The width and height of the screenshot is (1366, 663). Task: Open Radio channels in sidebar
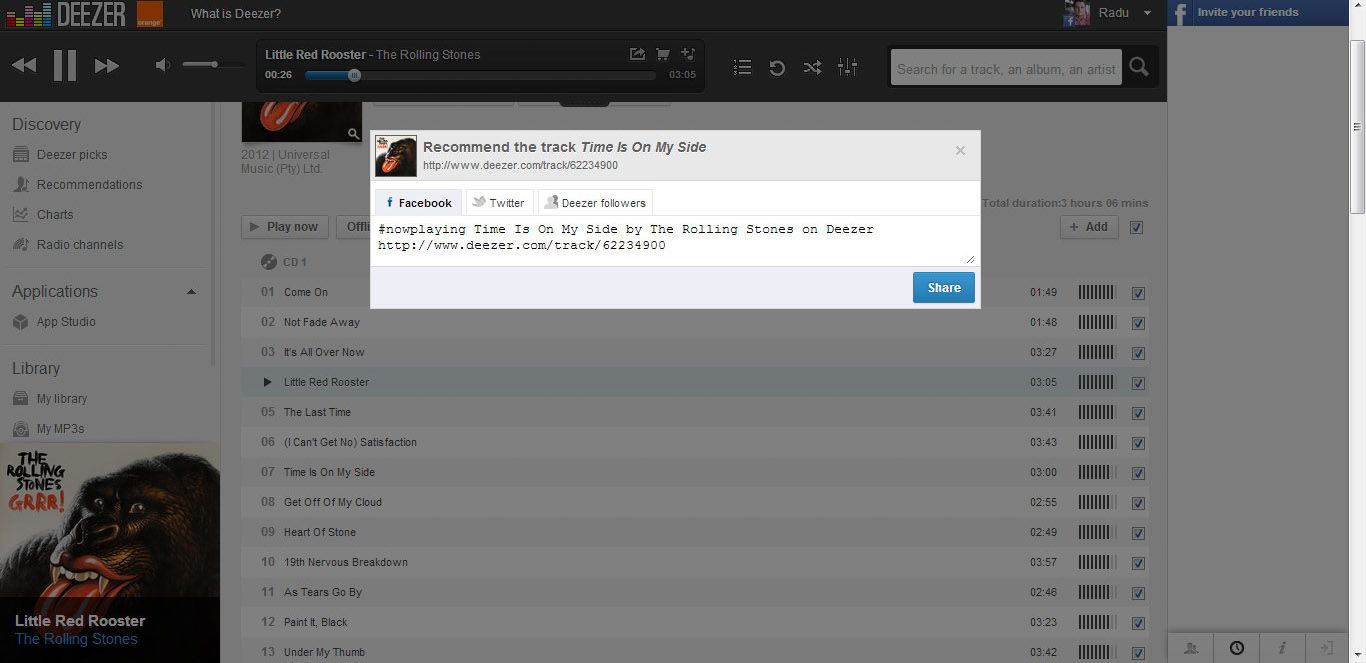(x=80, y=245)
